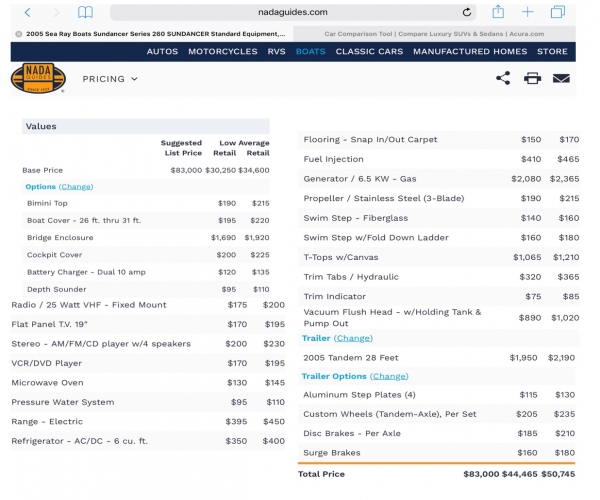Click the page share icon near print
Screen dimensions: 600x500
503,78
